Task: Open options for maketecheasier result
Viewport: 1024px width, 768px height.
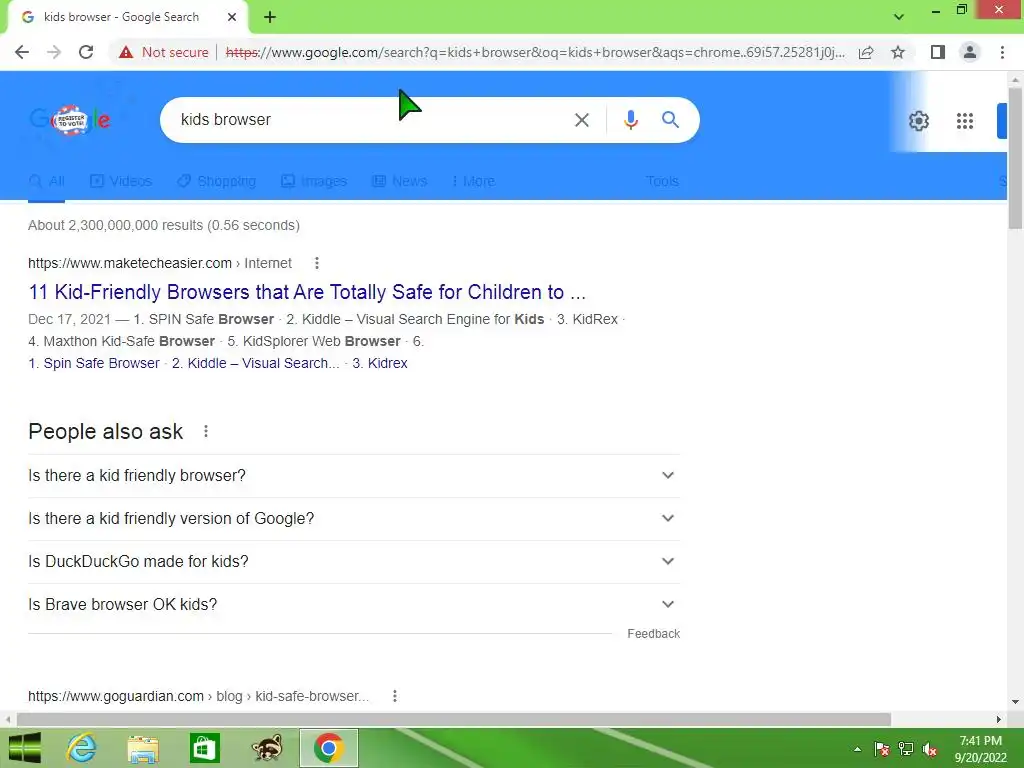Action: 317,263
